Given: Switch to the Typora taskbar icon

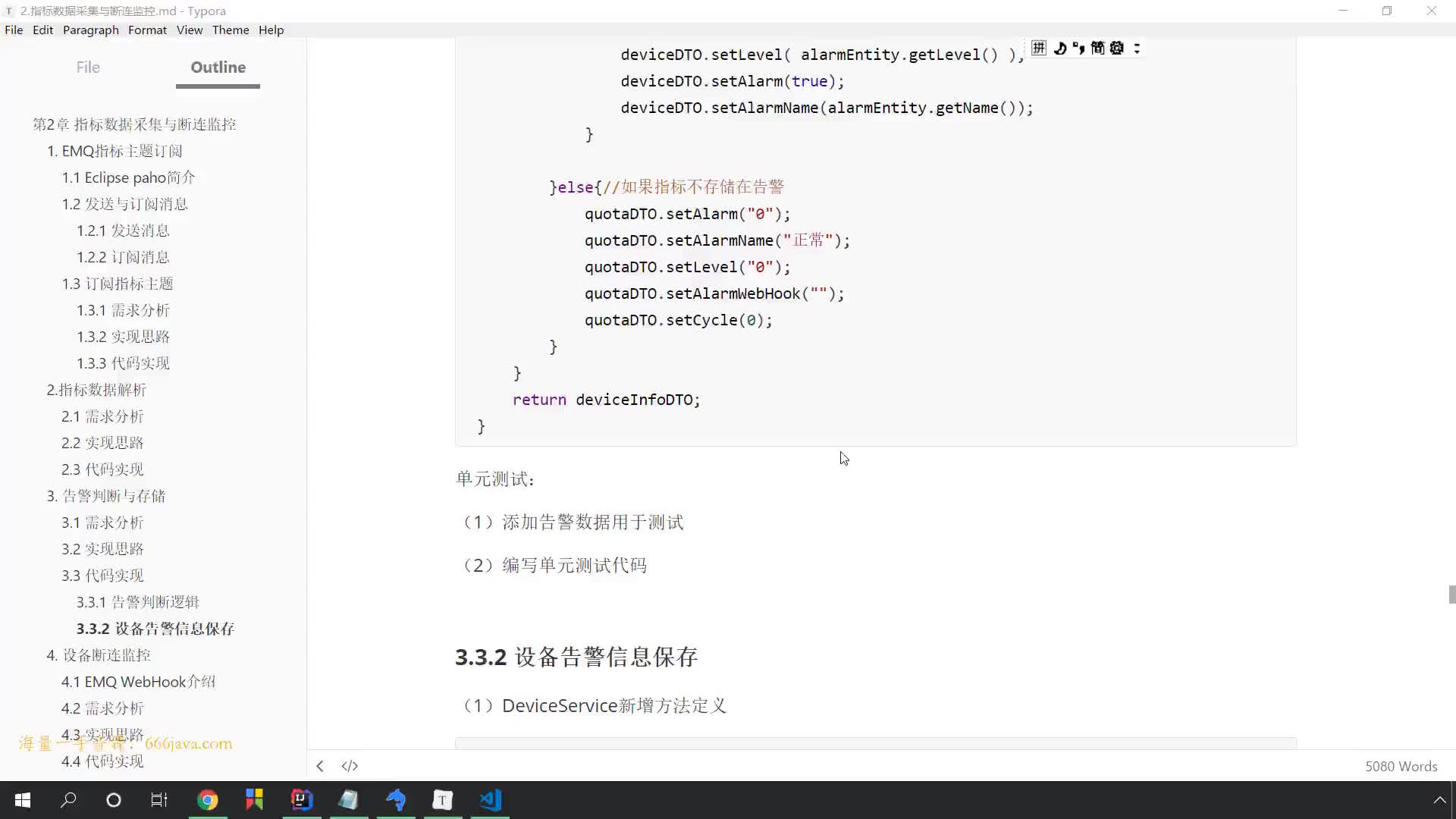Looking at the screenshot, I should (x=443, y=800).
